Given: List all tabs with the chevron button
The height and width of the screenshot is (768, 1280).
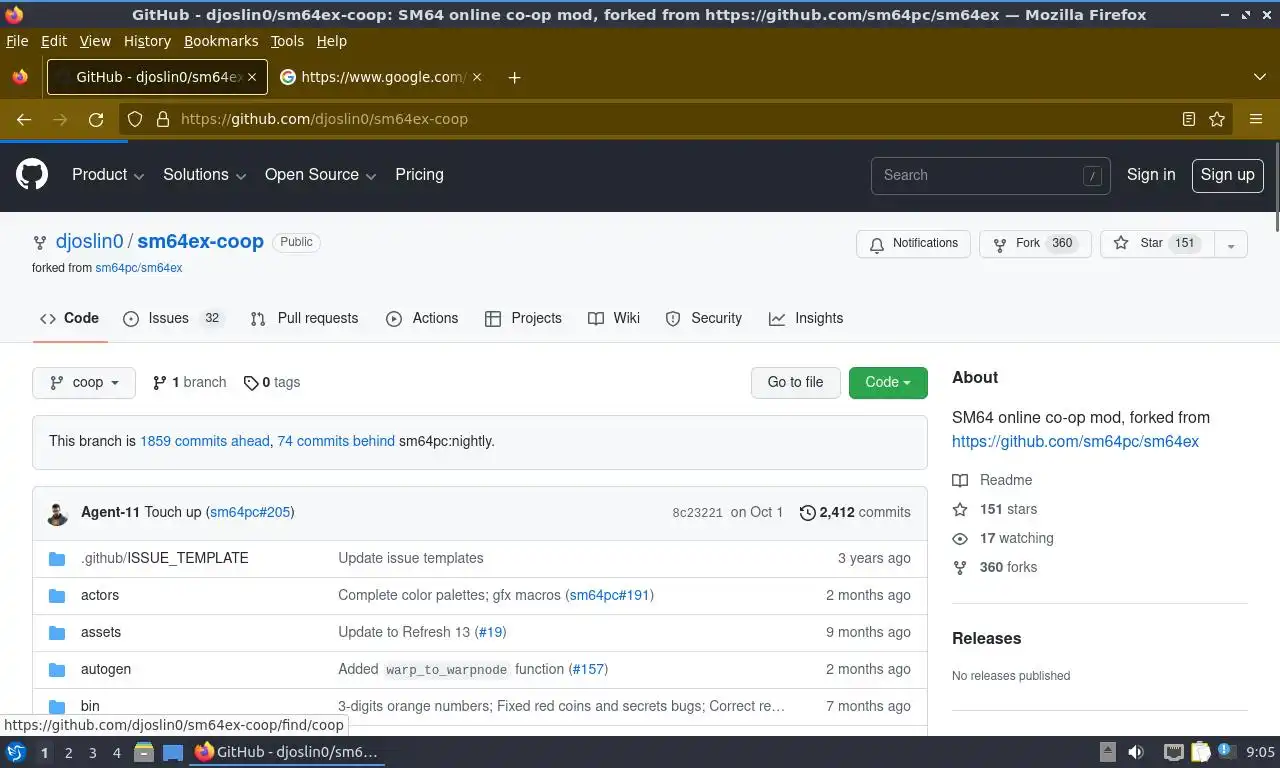Looking at the screenshot, I should pos(1260,77).
